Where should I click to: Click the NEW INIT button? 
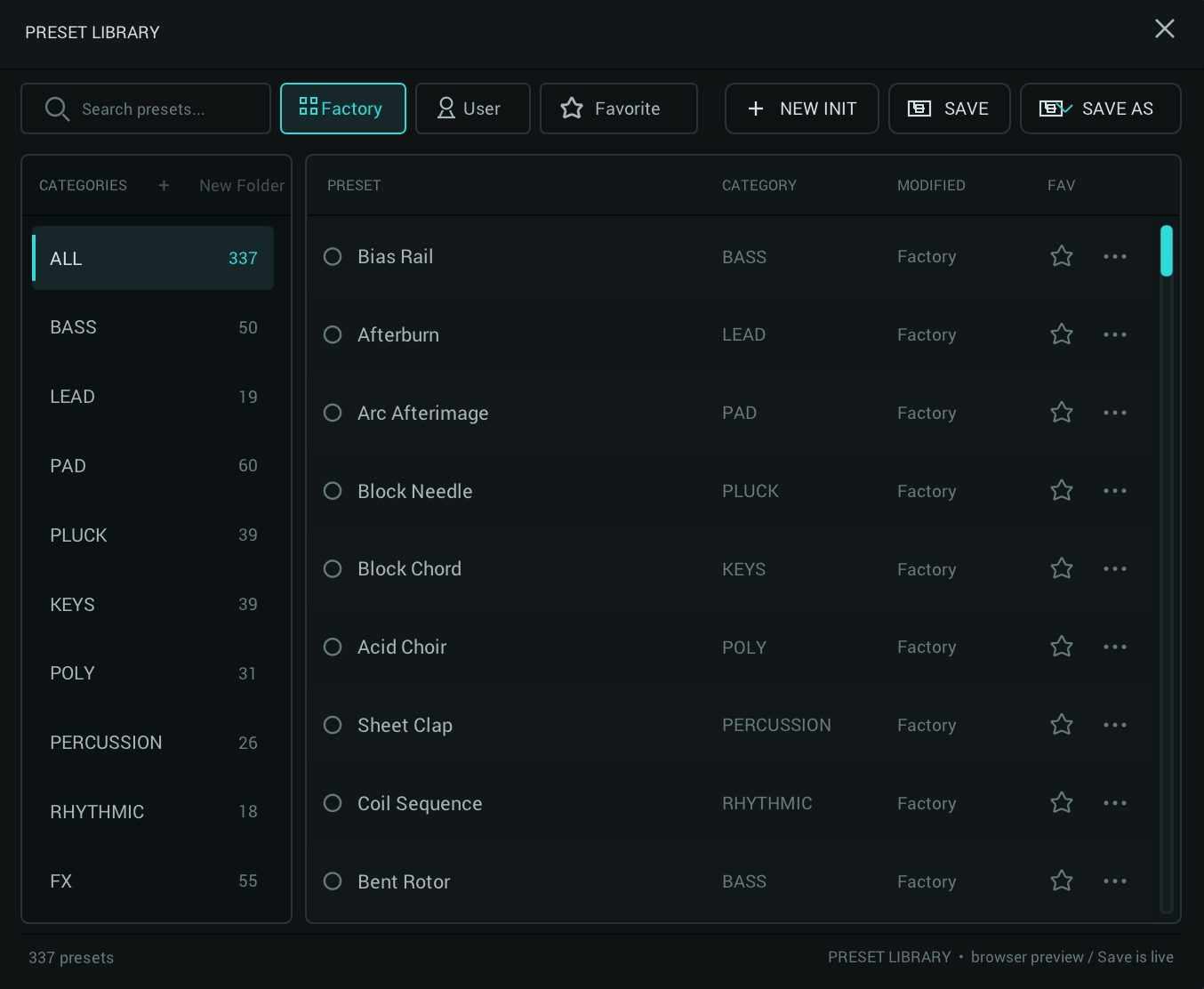point(802,109)
